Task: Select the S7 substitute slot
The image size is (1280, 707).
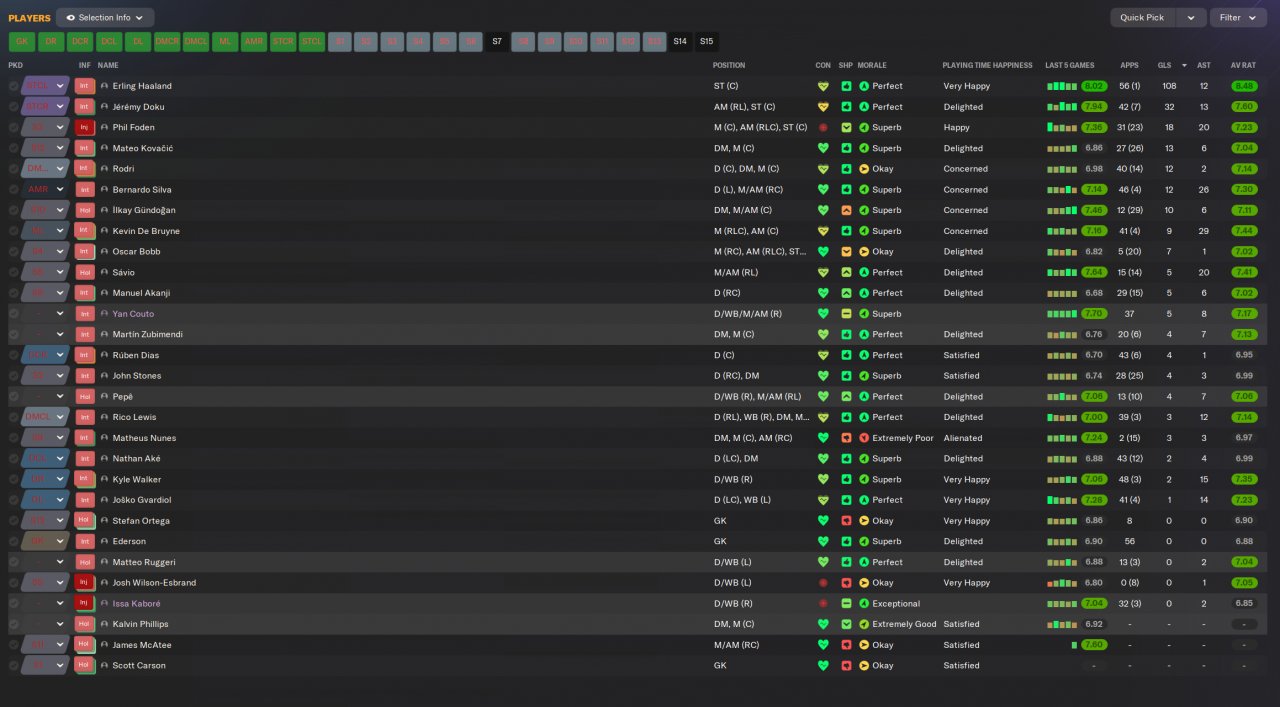Action: (x=497, y=42)
